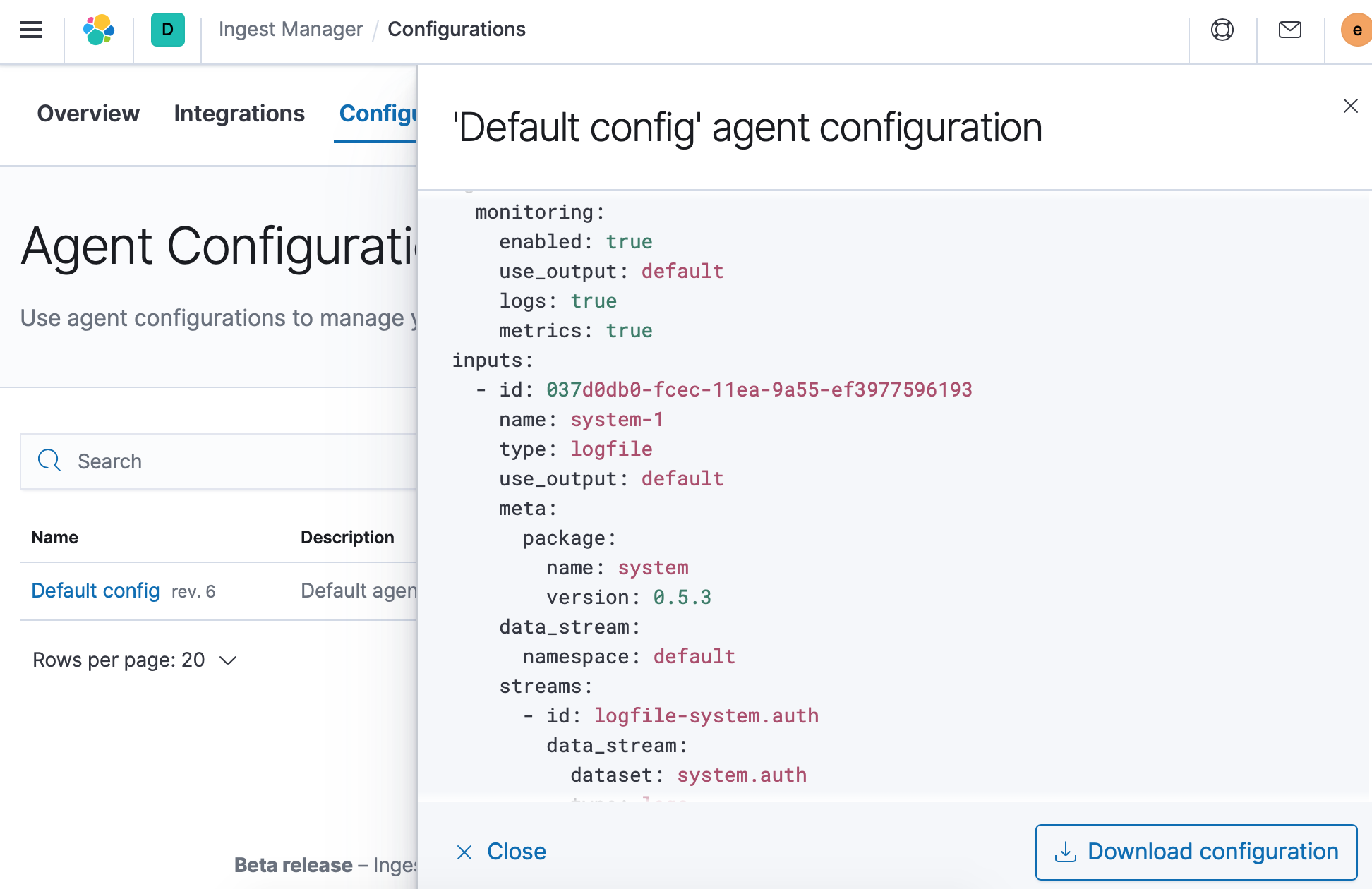Open the main navigation hamburger menu
This screenshot has width=1372, height=889.
[x=31, y=30]
